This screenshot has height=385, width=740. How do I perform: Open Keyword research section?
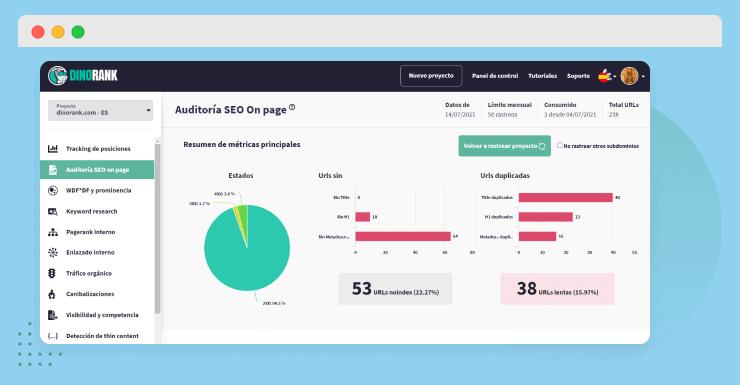(97, 211)
